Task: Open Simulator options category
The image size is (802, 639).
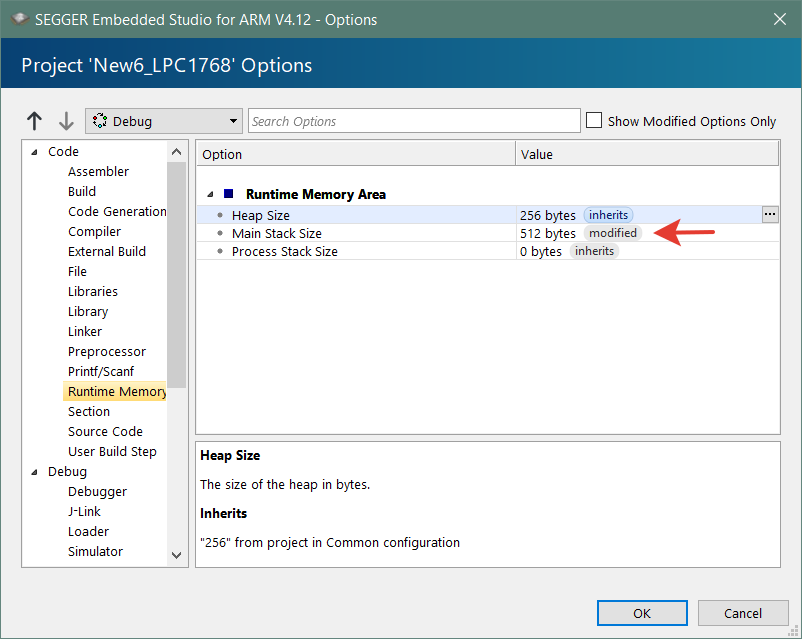Action: (x=96, y=552)
